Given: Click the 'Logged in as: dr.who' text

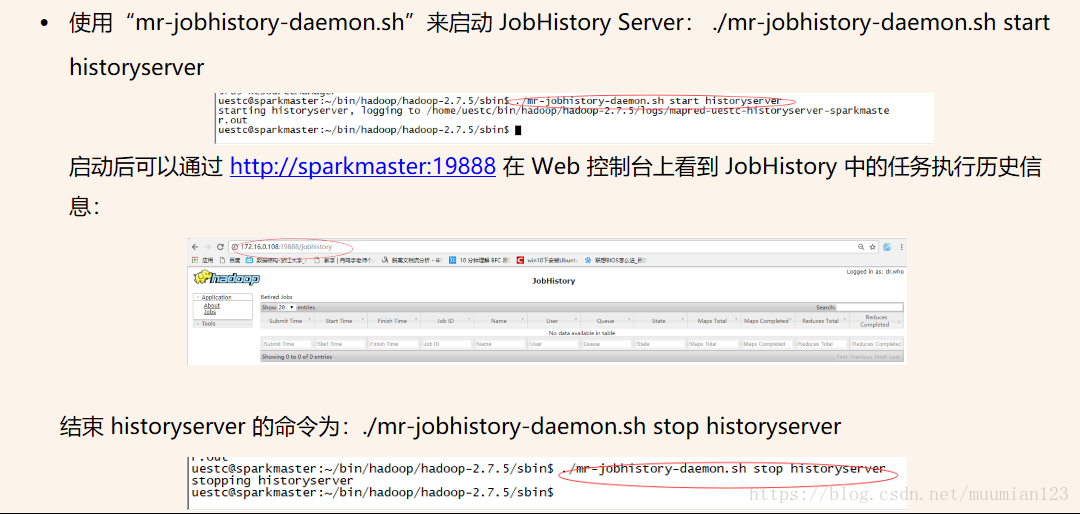Looking at the screenshot, I should [x=875, y=272].
